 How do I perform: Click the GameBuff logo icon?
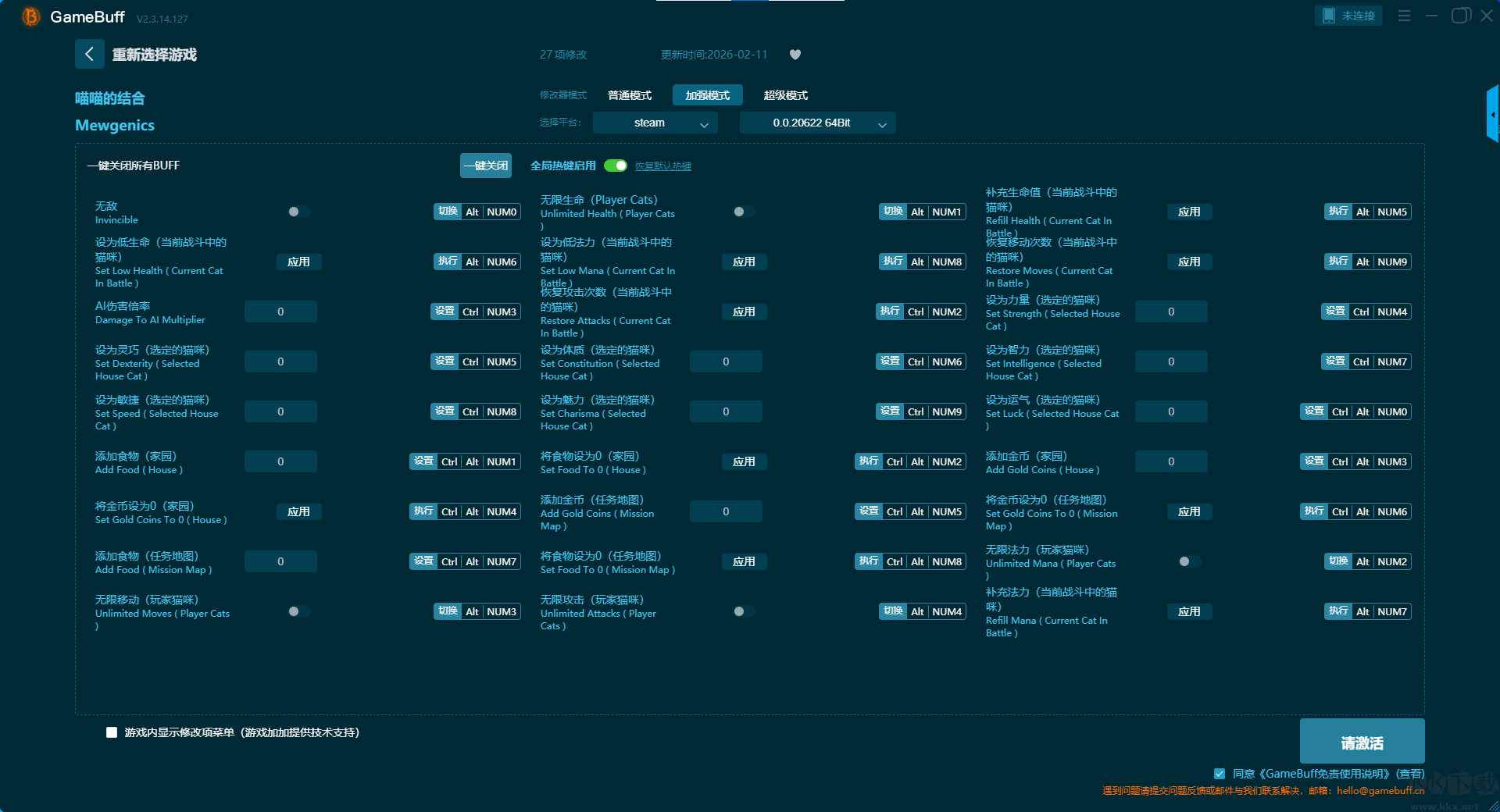click(30, 16)
